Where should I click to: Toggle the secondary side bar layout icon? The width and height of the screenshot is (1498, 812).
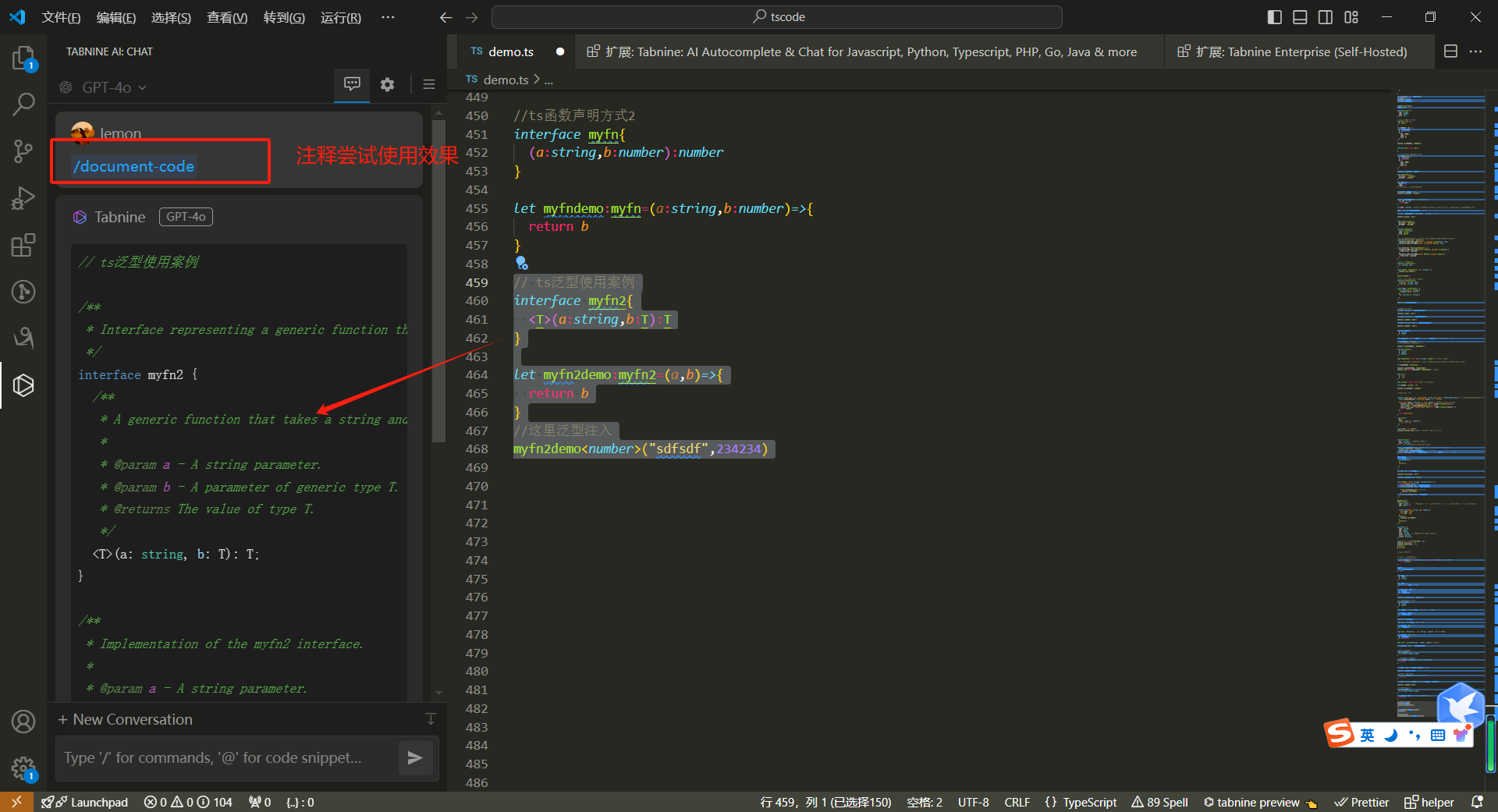coord(1326,17)
